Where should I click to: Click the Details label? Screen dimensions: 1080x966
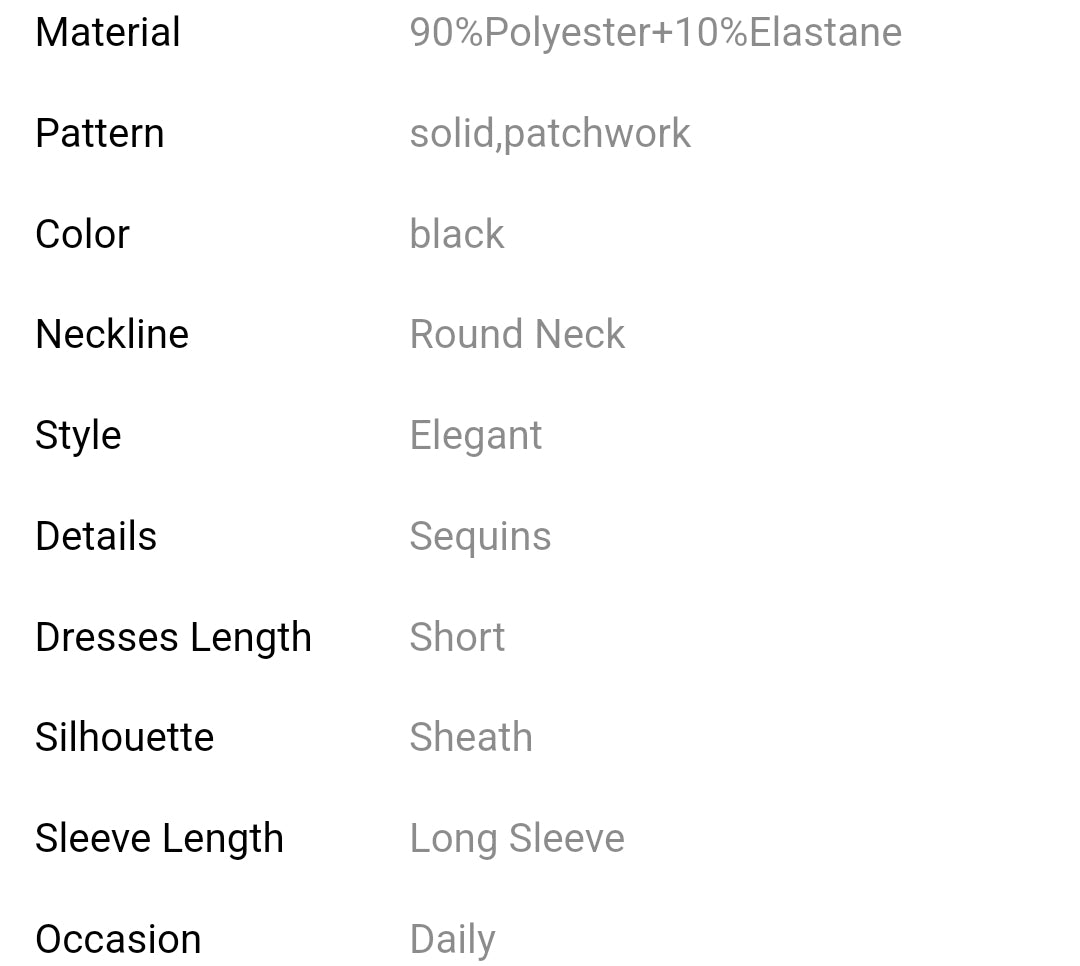coord(96,537)
